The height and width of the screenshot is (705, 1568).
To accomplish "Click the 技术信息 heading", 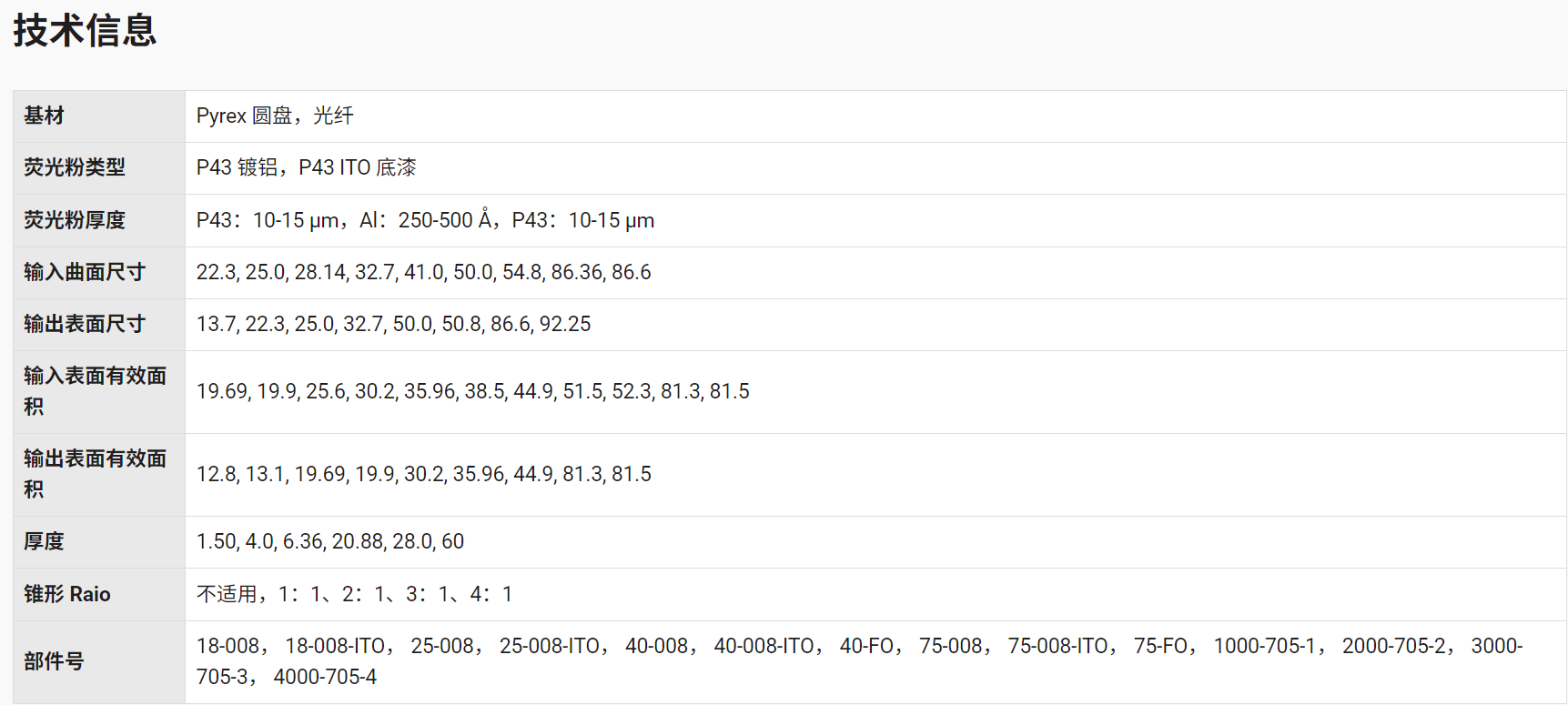I will (x=85, y=31).
